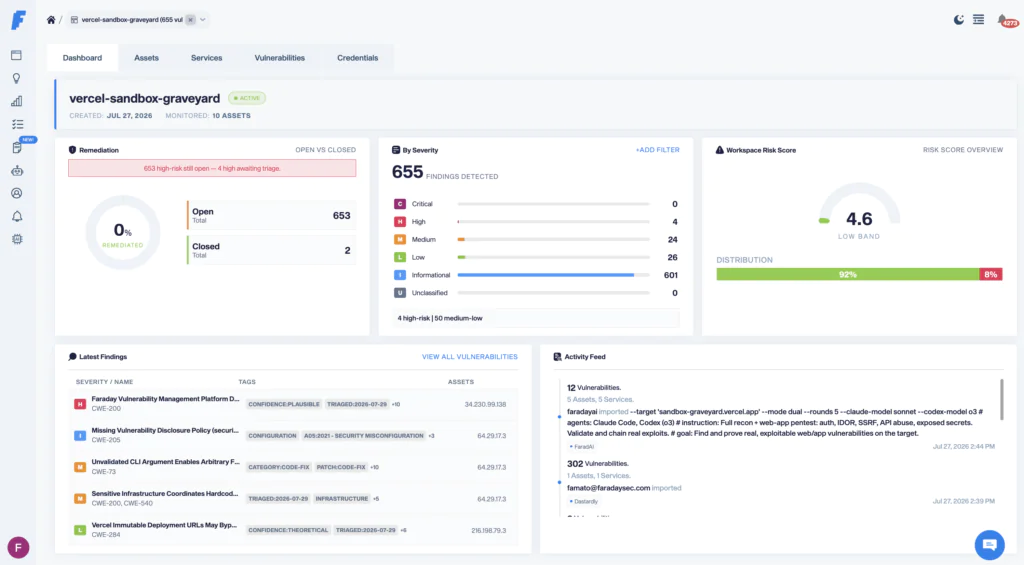This screenshot has height=565, width=1024.
Task: Click the Latest Findings speech icon
Action: click(72, 357)
